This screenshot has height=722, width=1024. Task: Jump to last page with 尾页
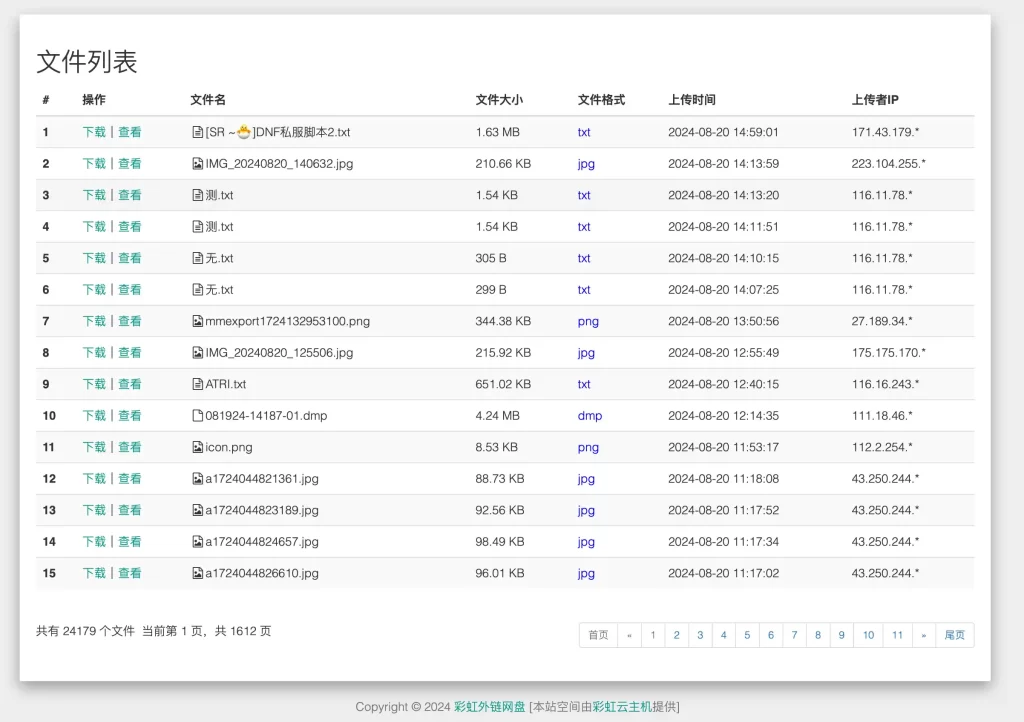point(955,635)
